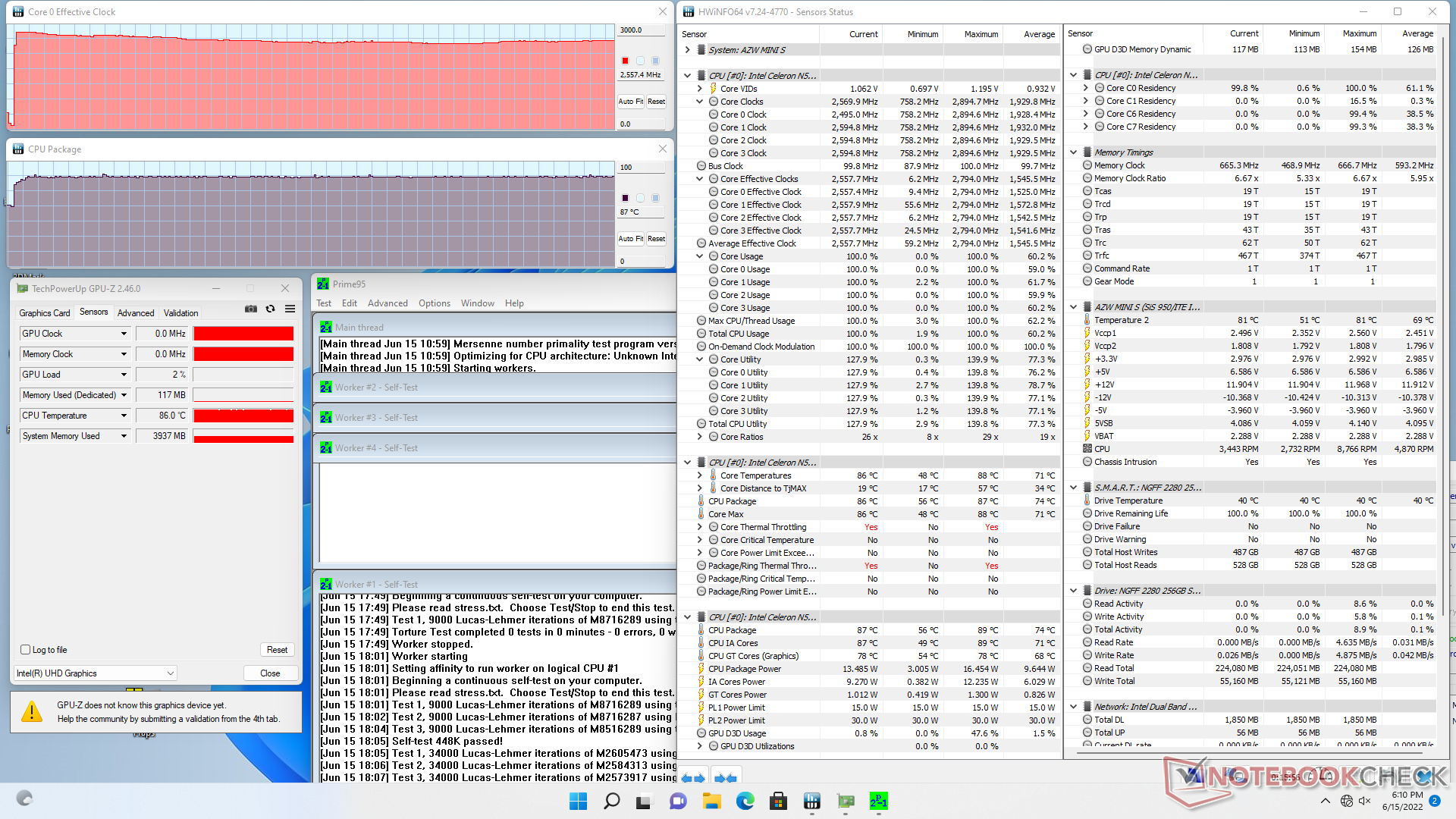
Task: Click the GPU-Z Reset button
Action: pos(277,650)
